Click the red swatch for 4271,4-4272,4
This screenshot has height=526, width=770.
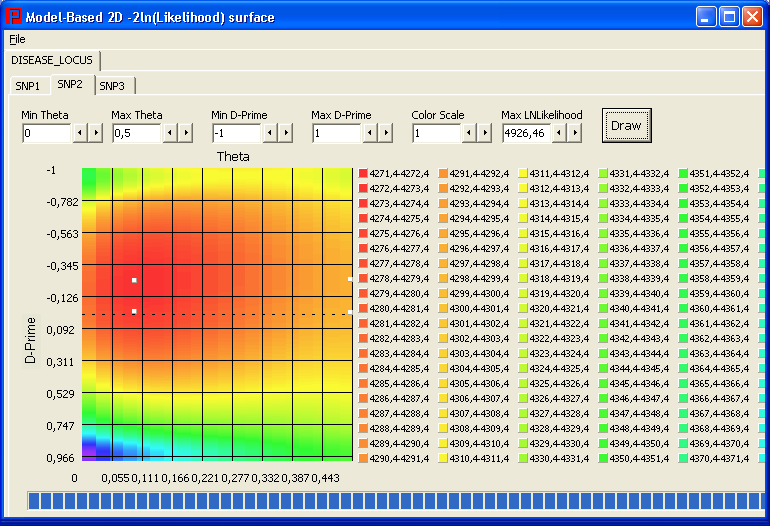(363, 173)
